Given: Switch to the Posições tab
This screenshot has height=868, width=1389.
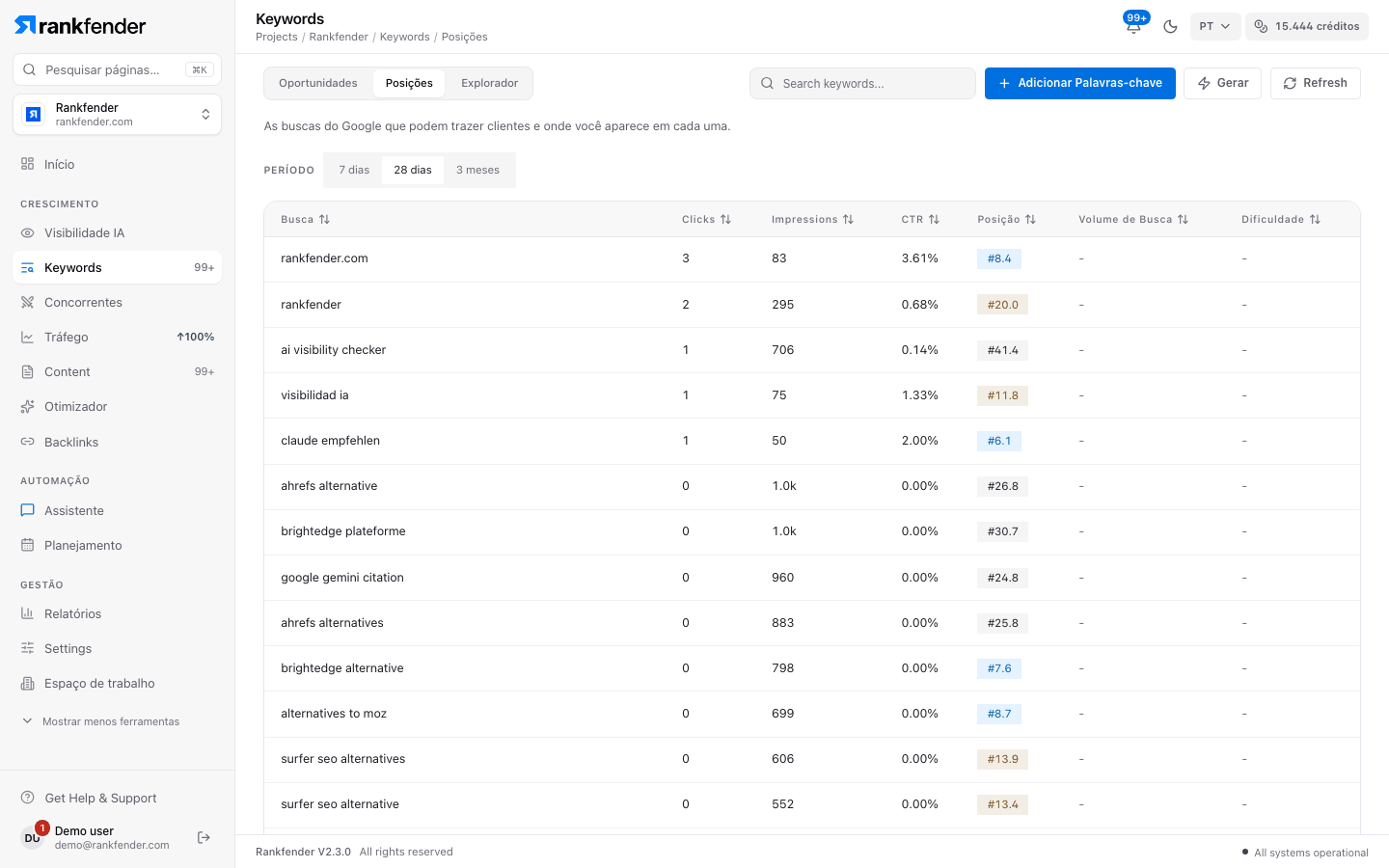Looking at the screenshot, I should click(x=409, y=84).
